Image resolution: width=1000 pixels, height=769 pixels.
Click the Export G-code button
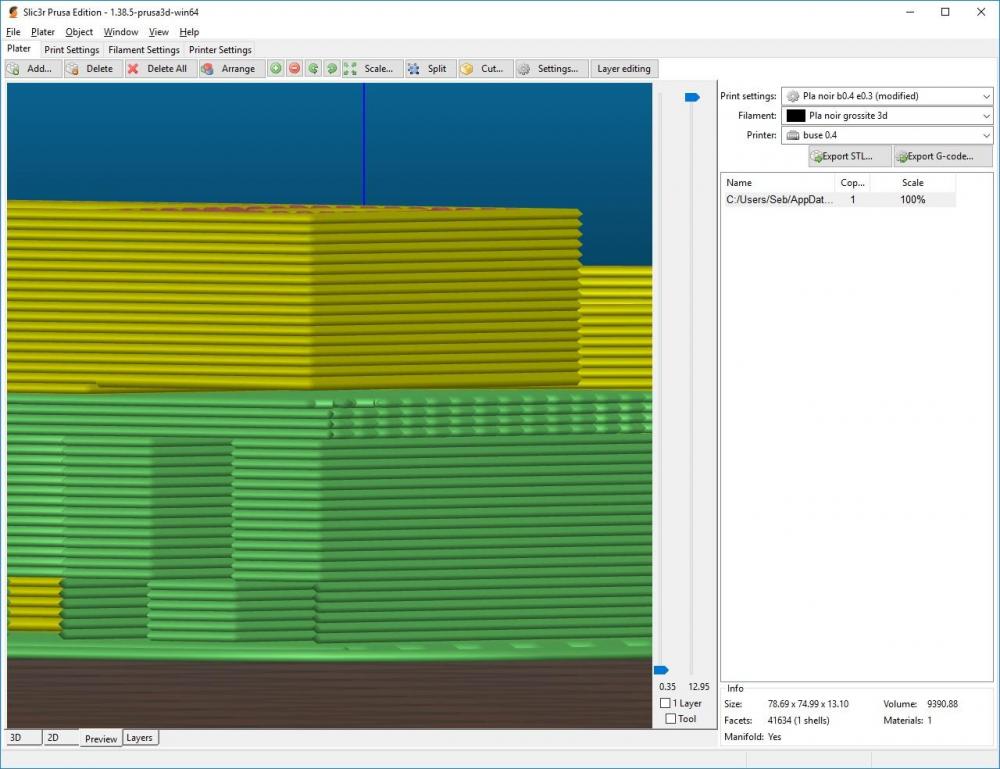pos(942,157)
